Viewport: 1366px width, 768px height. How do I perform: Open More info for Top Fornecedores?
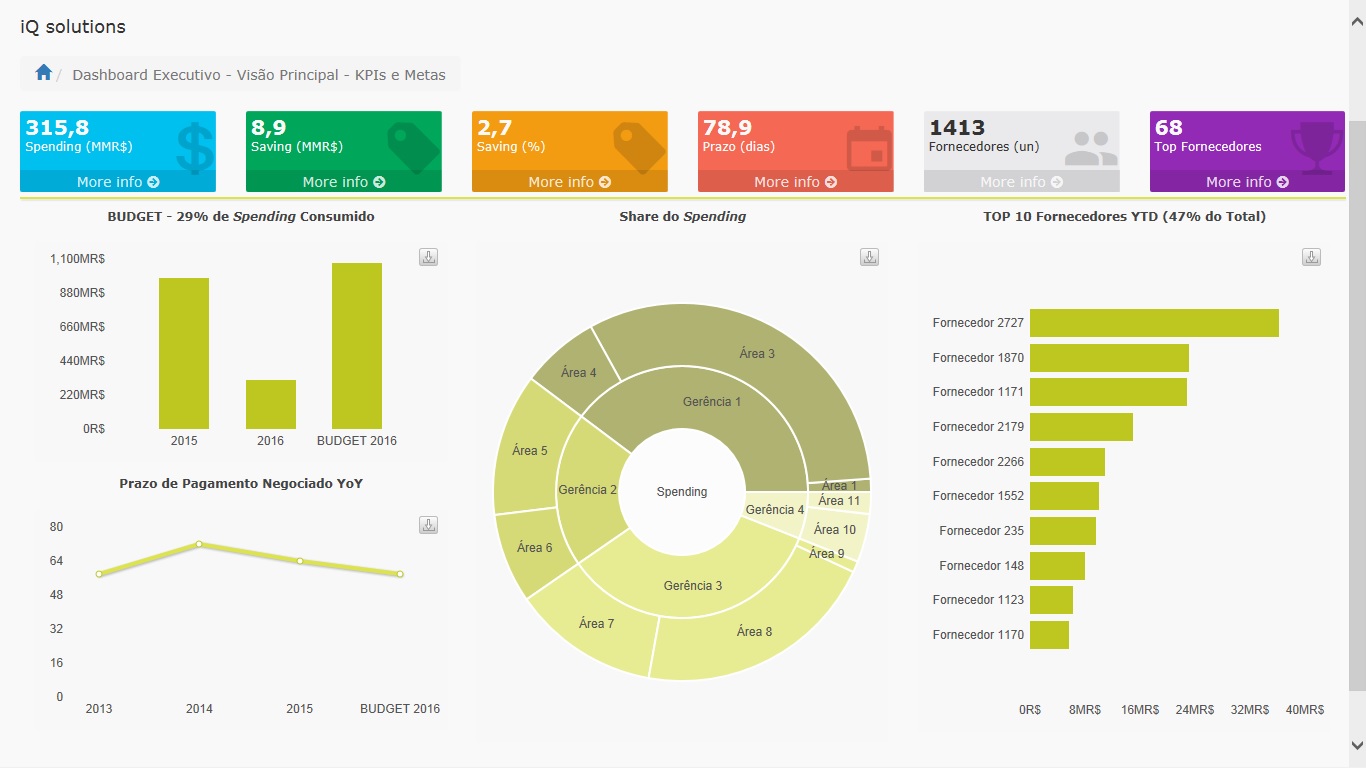pyautogui.click(x=1247, y=182)
